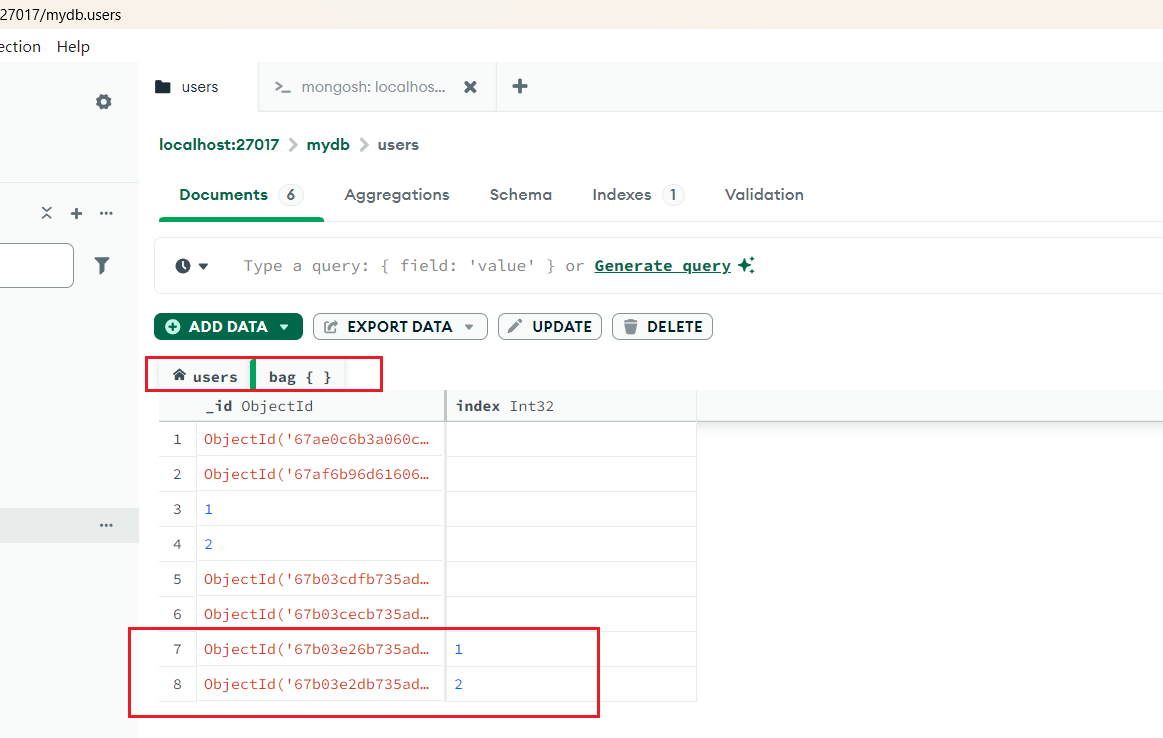
Task: Expand the ADD DATA dropdown
Action: [x=285, y=327]
